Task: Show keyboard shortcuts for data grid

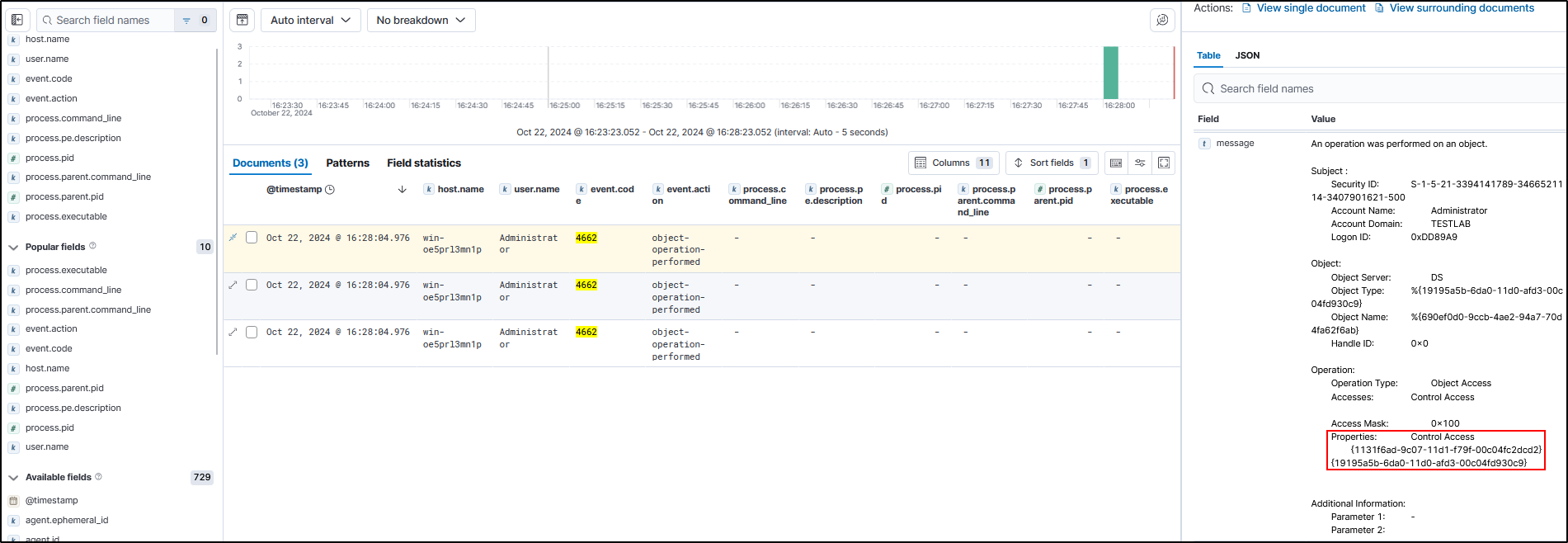Action: coord(1116,163)
